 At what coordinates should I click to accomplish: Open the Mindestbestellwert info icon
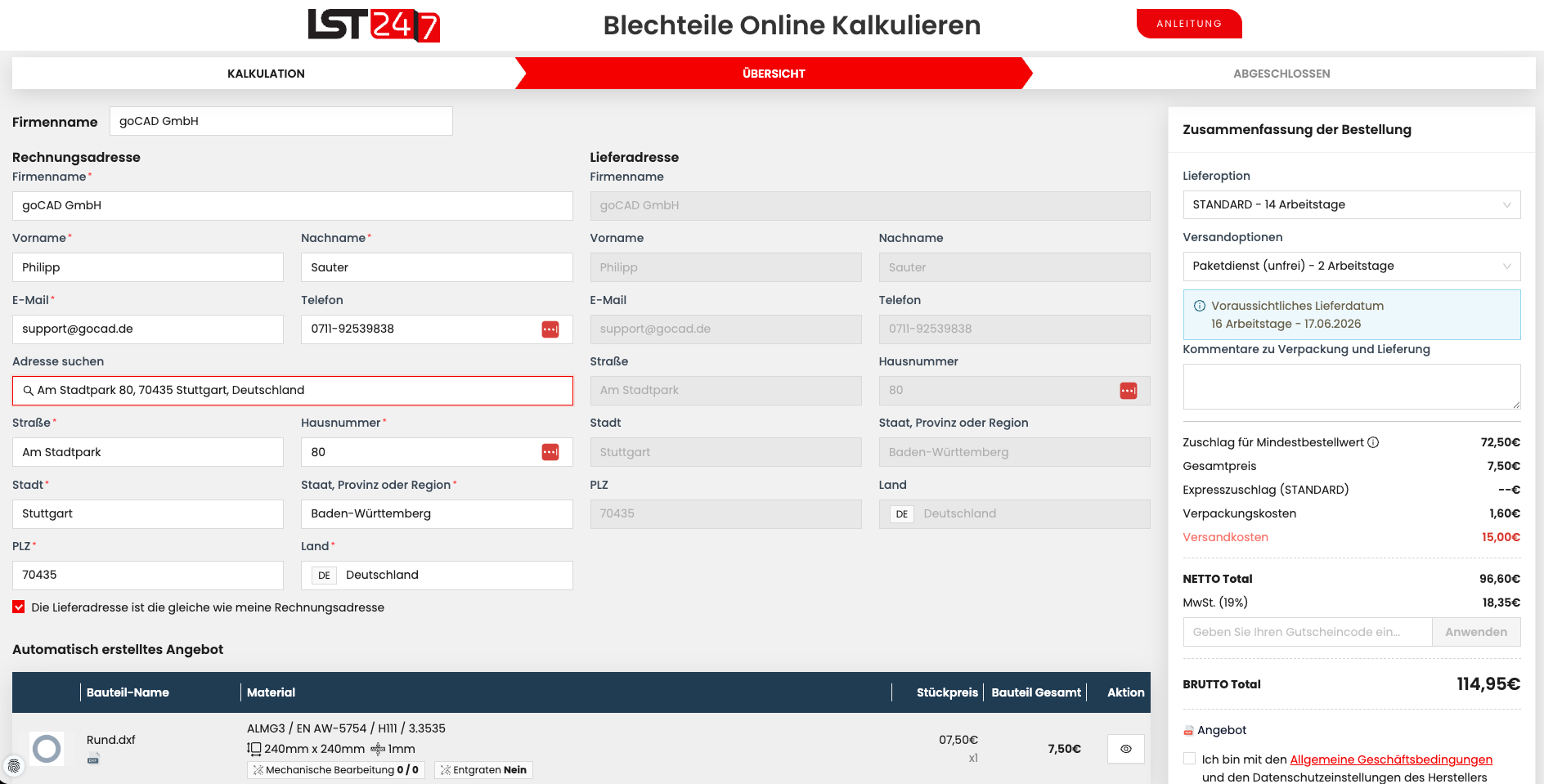pyautogui.click(x=1373, y=442)
